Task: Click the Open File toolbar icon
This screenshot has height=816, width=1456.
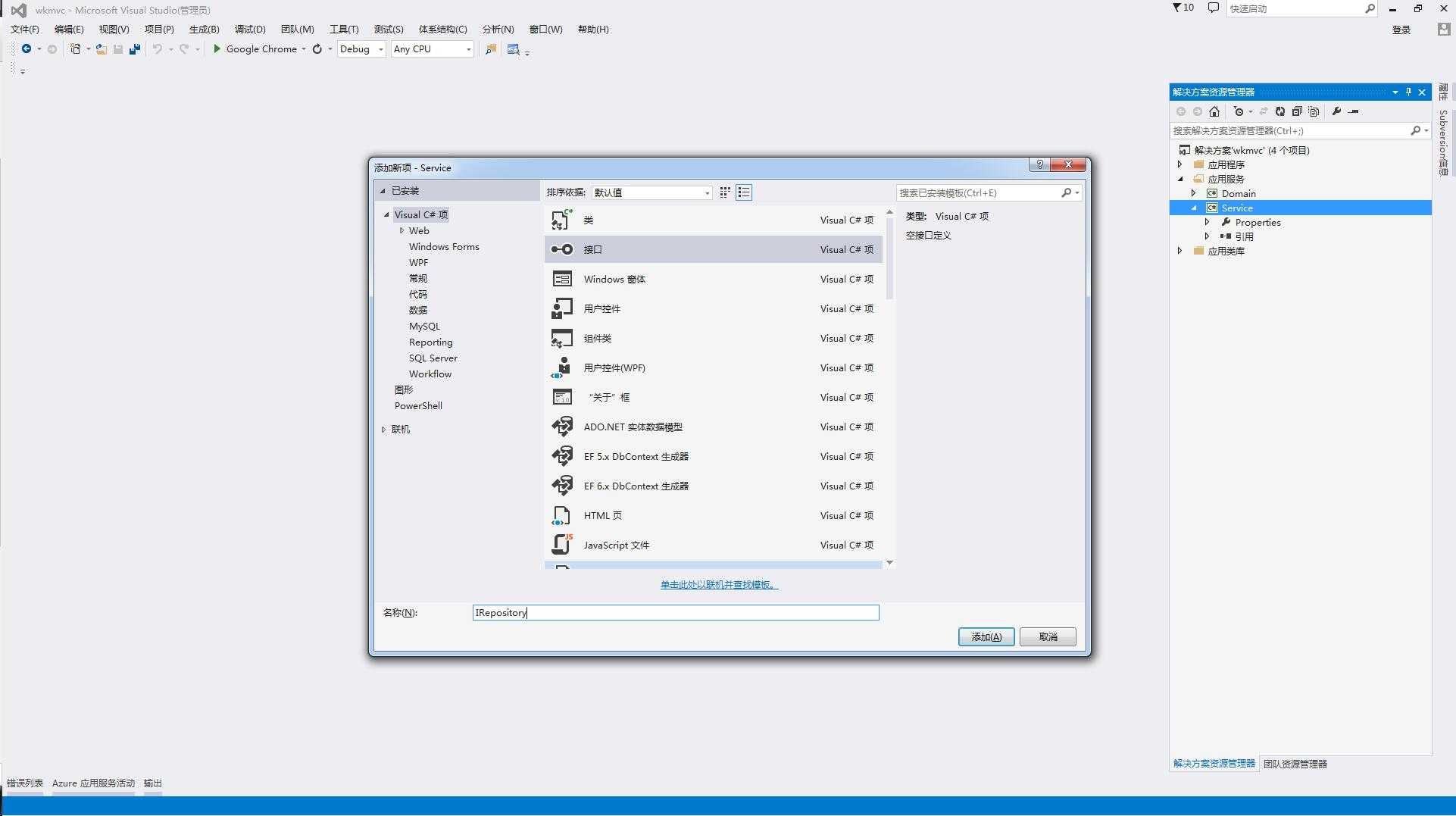Action: pos(101,48)
